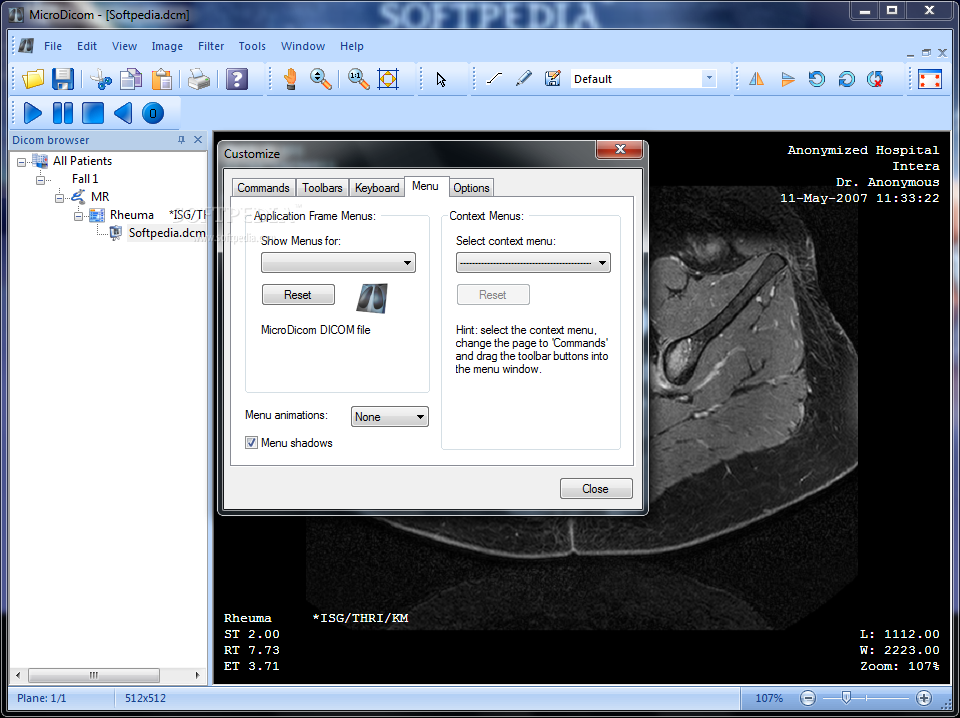
Task: Switch to the Keyboard tab
Action: pos(377,187)
